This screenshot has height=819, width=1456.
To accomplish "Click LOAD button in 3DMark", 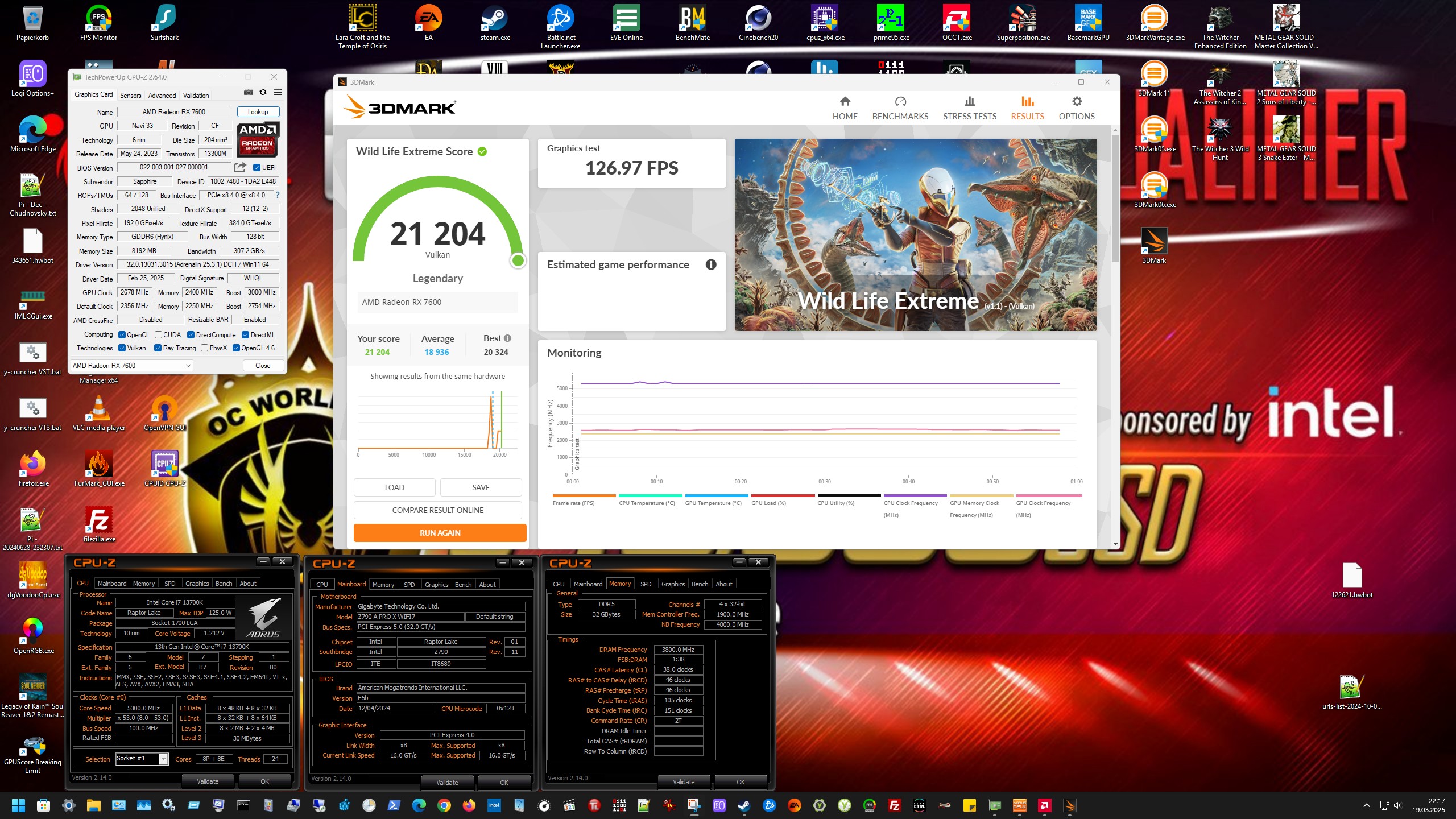I will [x=395, y=487].
